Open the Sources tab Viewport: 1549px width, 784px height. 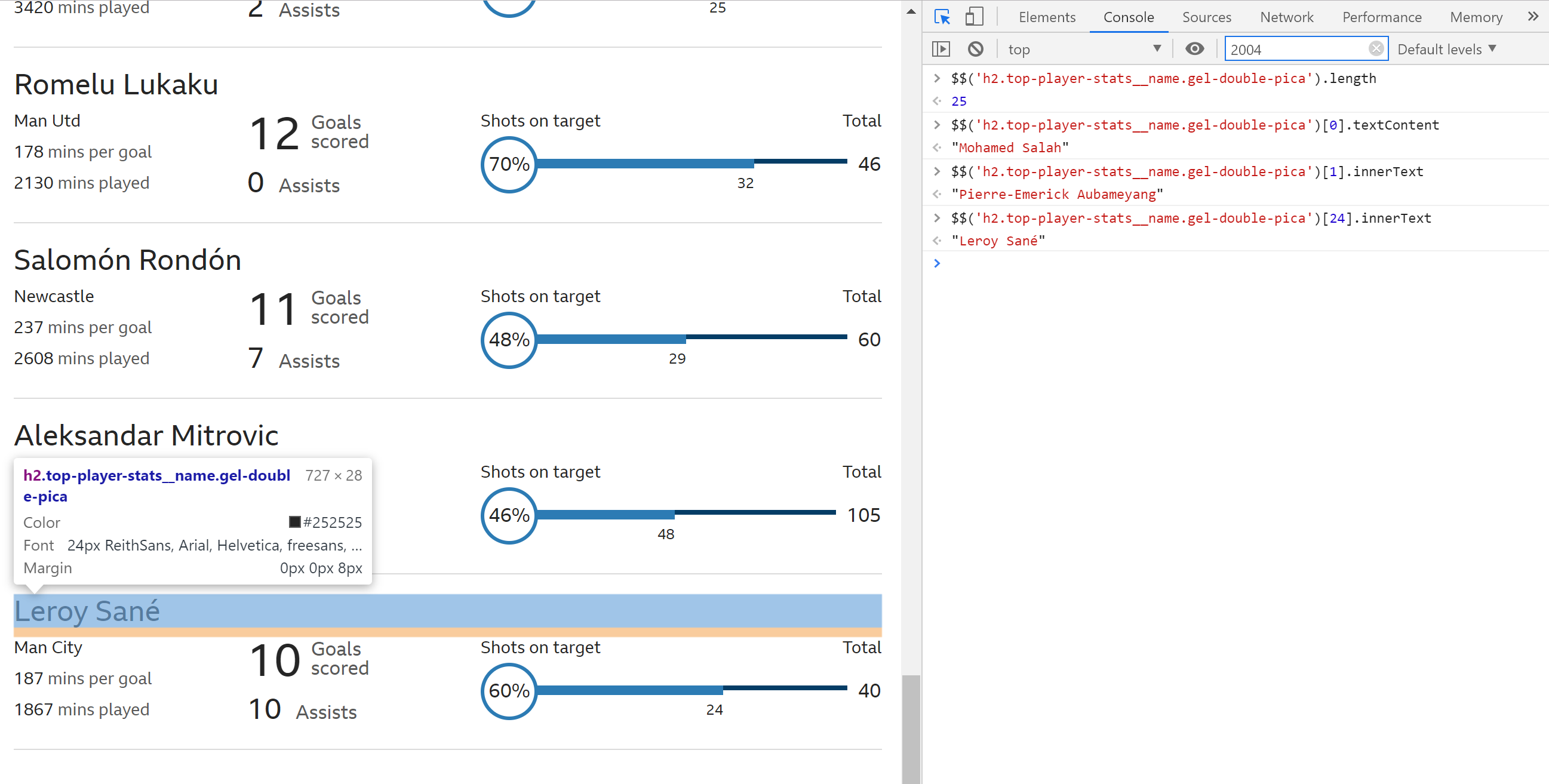coord(1206,17)
